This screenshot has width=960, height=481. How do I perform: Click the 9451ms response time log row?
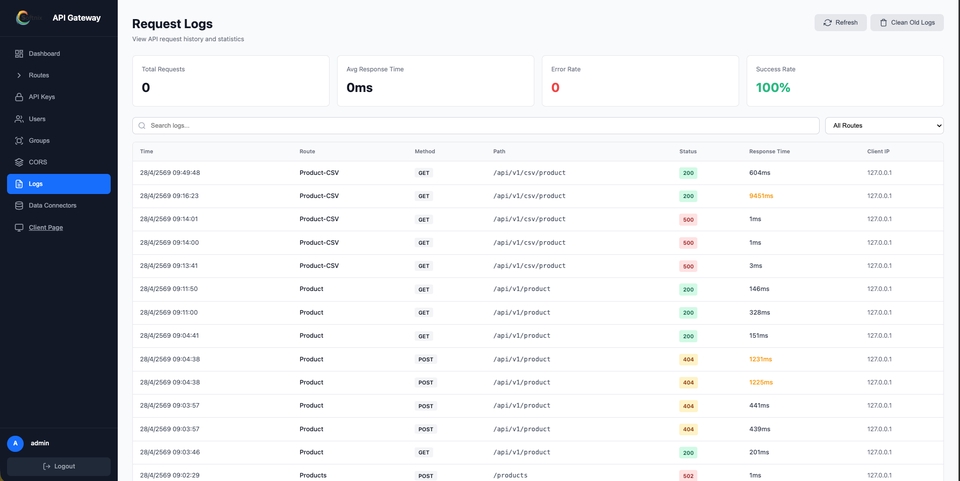538,196
